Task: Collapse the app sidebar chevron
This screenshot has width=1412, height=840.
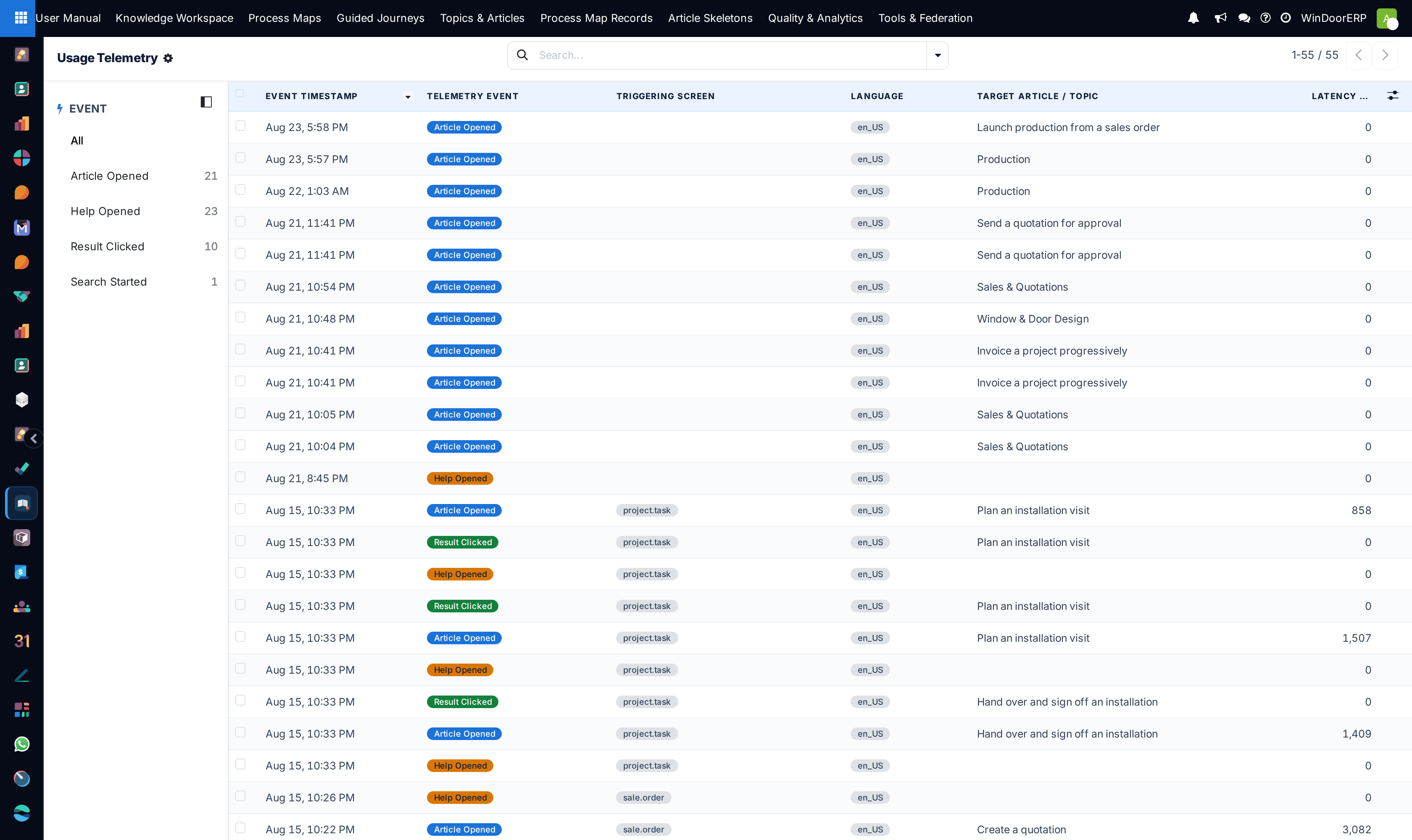Action: click(x=34, y=438)
